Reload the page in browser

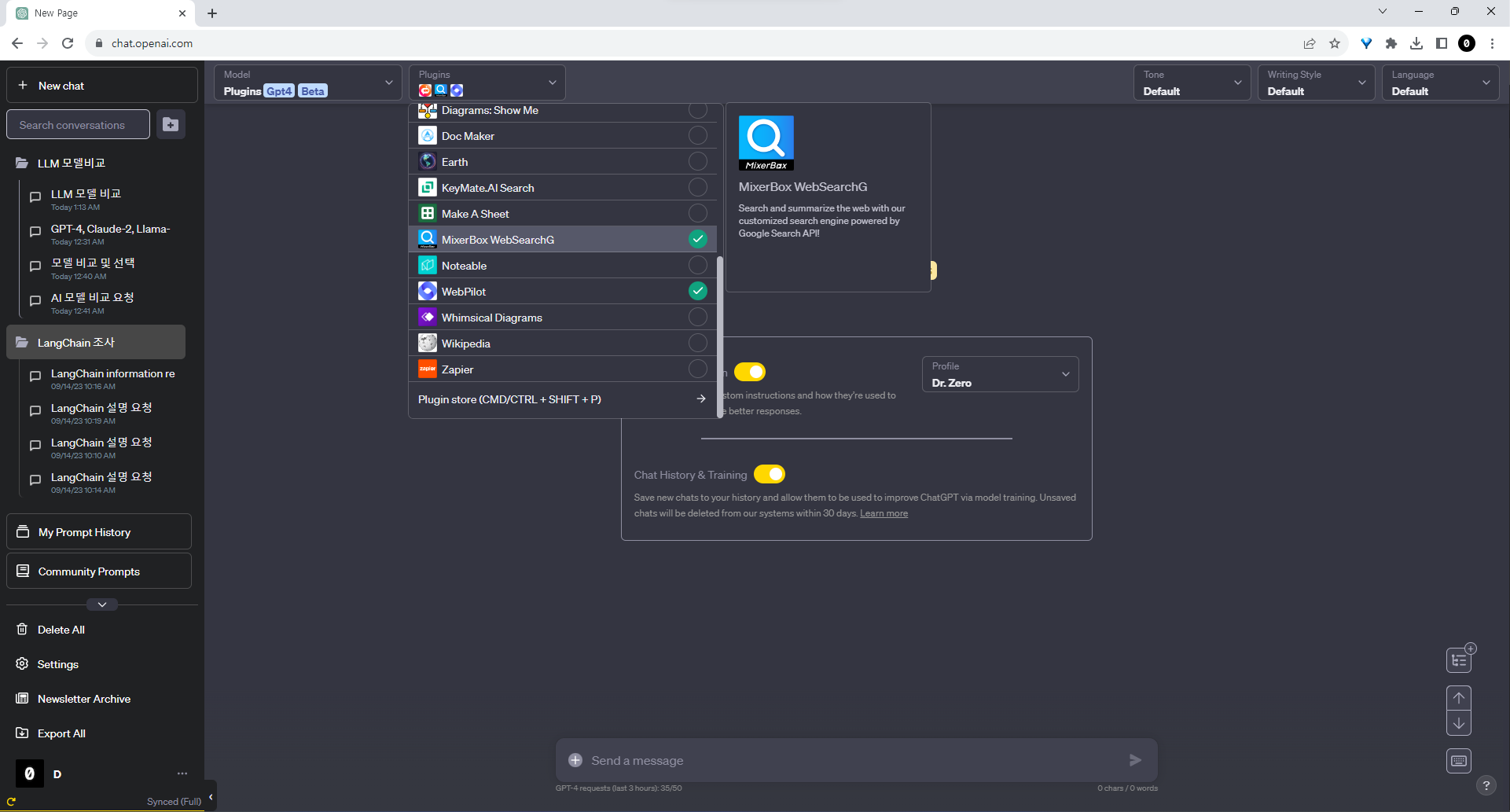pyautogui.click(x=68, y=43)
